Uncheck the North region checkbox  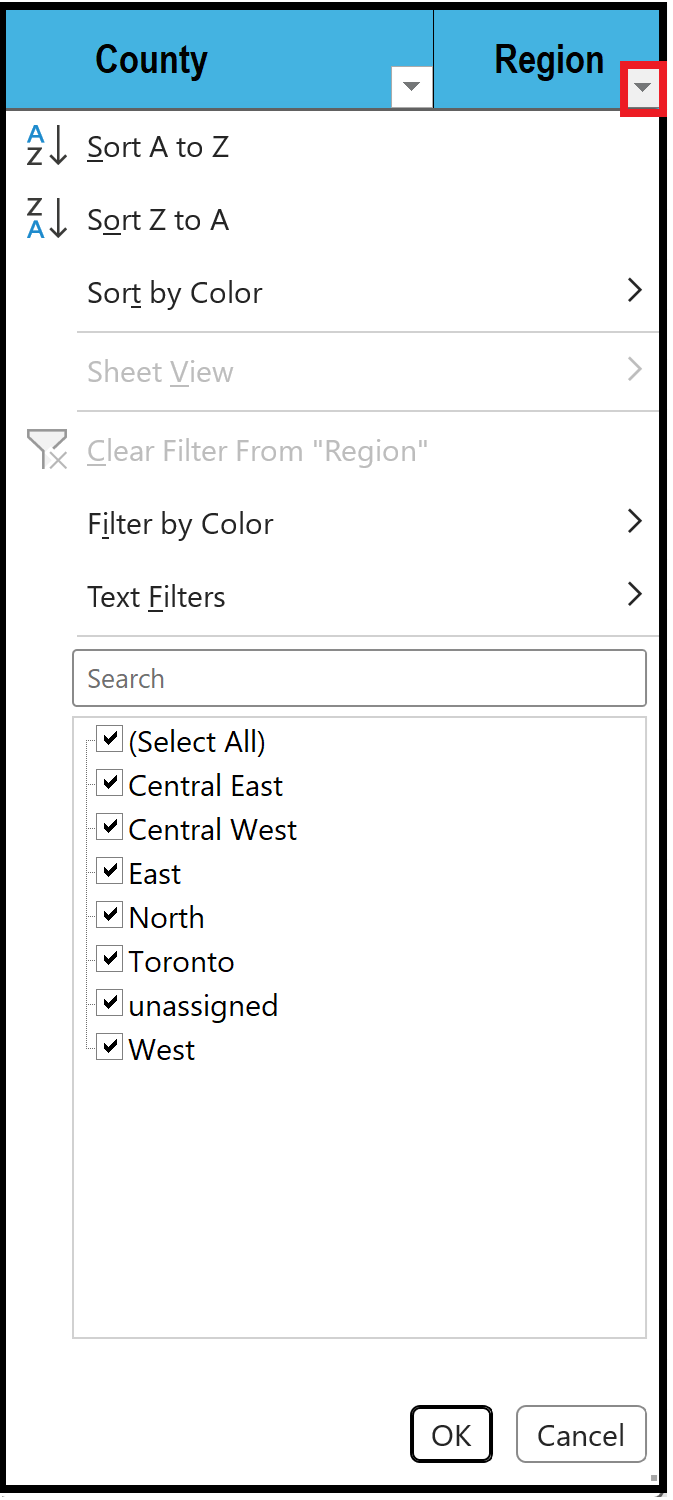[x=109, y=914]
